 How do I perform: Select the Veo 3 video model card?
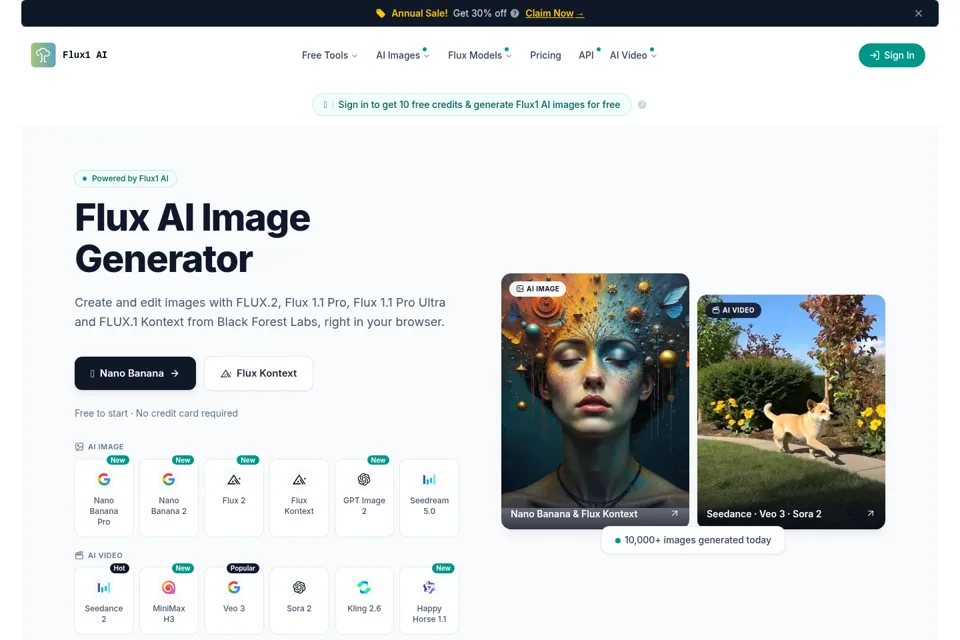(x=234, y=601)
